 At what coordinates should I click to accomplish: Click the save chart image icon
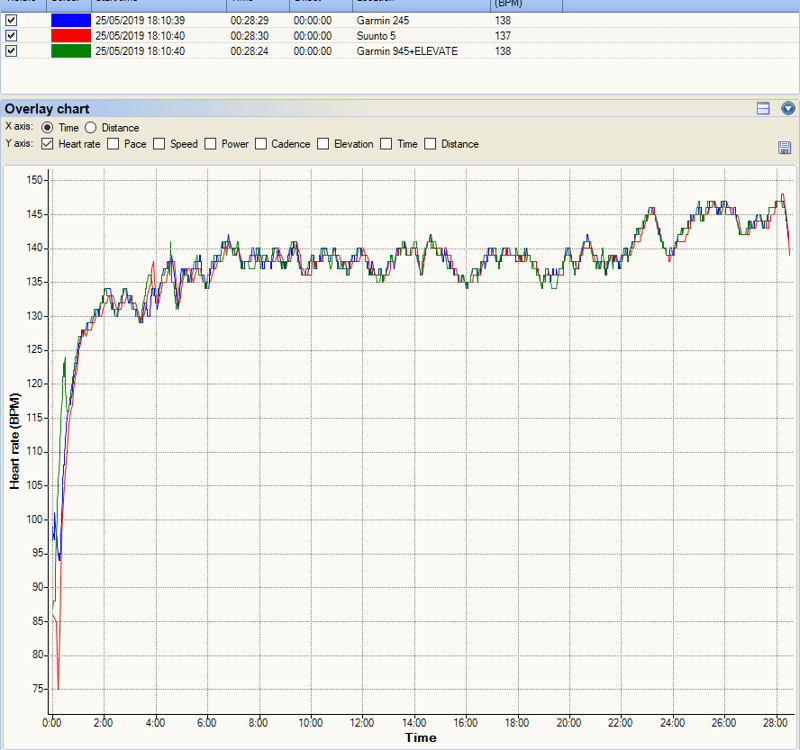click(784, 147)
